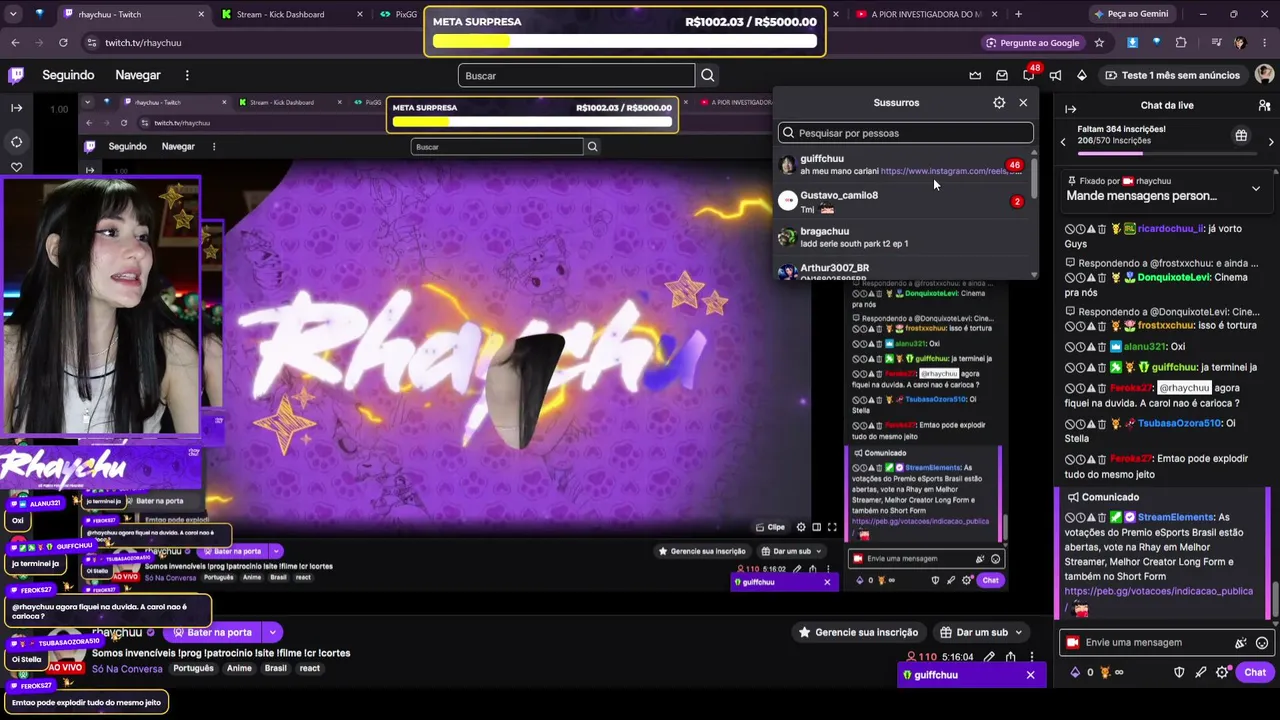Close the guiffchuu whisper tab at bottom
1280x720 pixels.
click(x=1030, y=675)
